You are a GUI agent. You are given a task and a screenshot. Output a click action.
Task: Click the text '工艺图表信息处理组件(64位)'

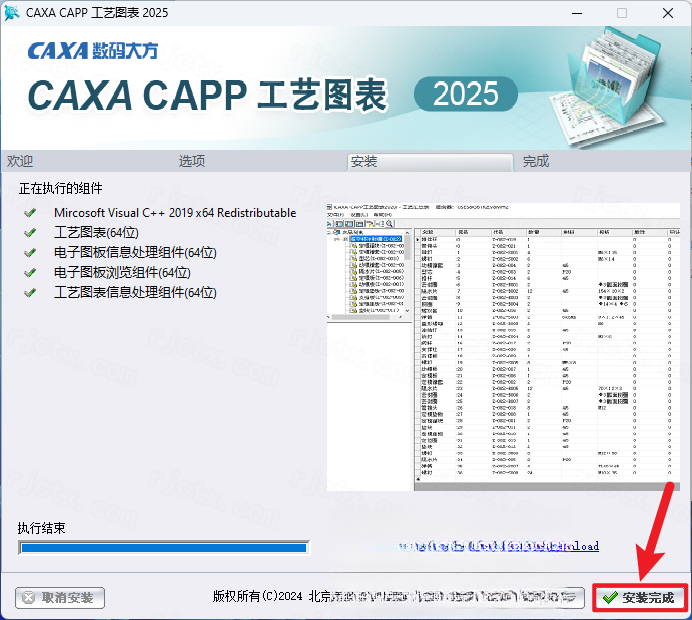pos(135,292)
